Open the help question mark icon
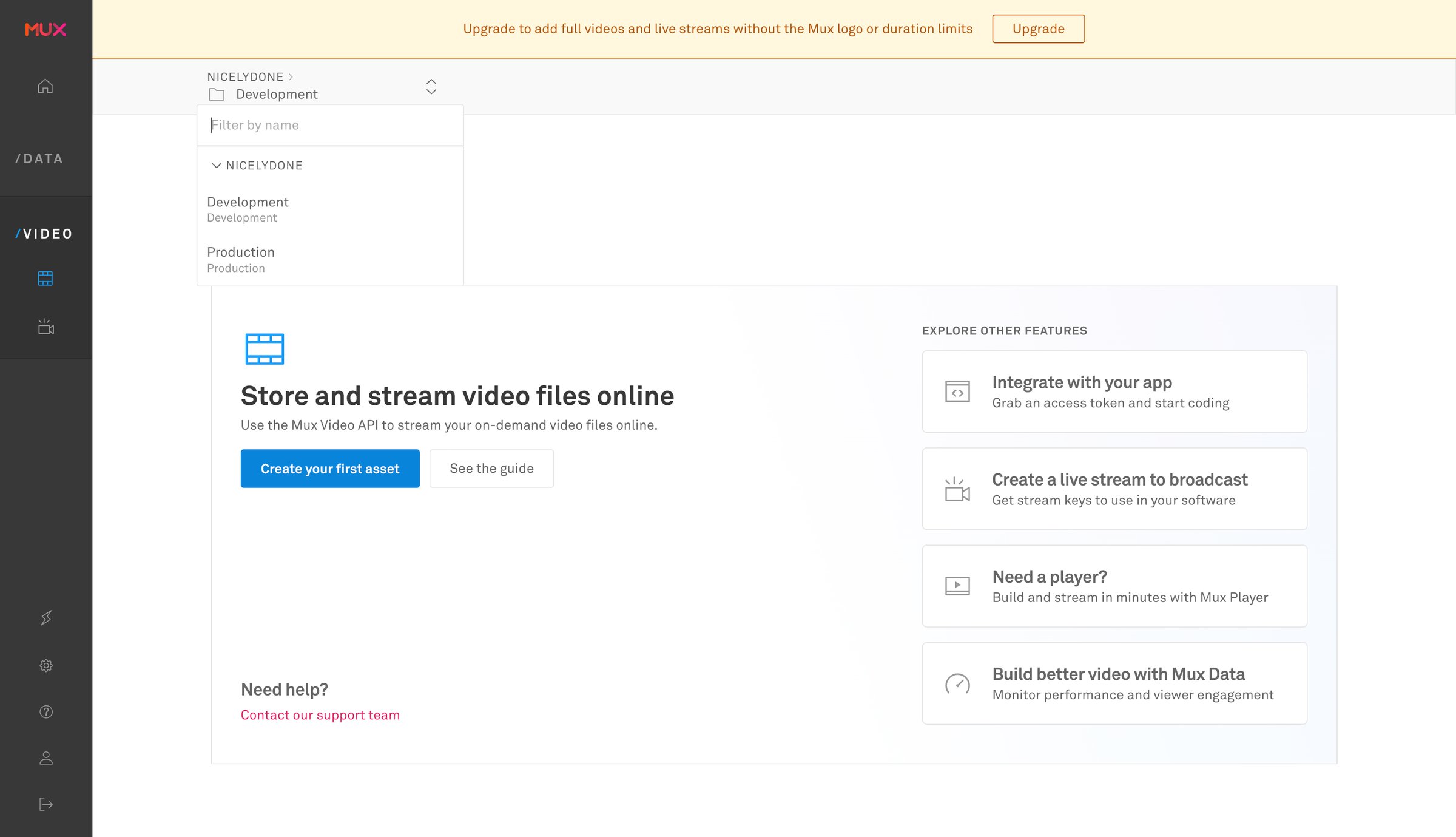The height and width of the screenshot is (837, 1456). [x=45, y=712]
